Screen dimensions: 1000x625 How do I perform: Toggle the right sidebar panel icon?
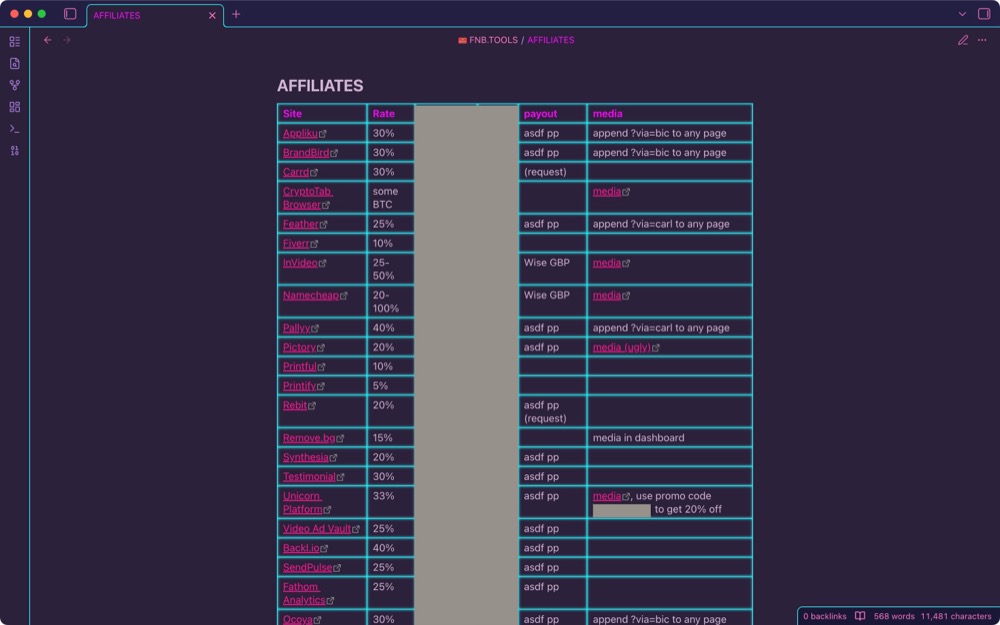click(x=984, y=14)
